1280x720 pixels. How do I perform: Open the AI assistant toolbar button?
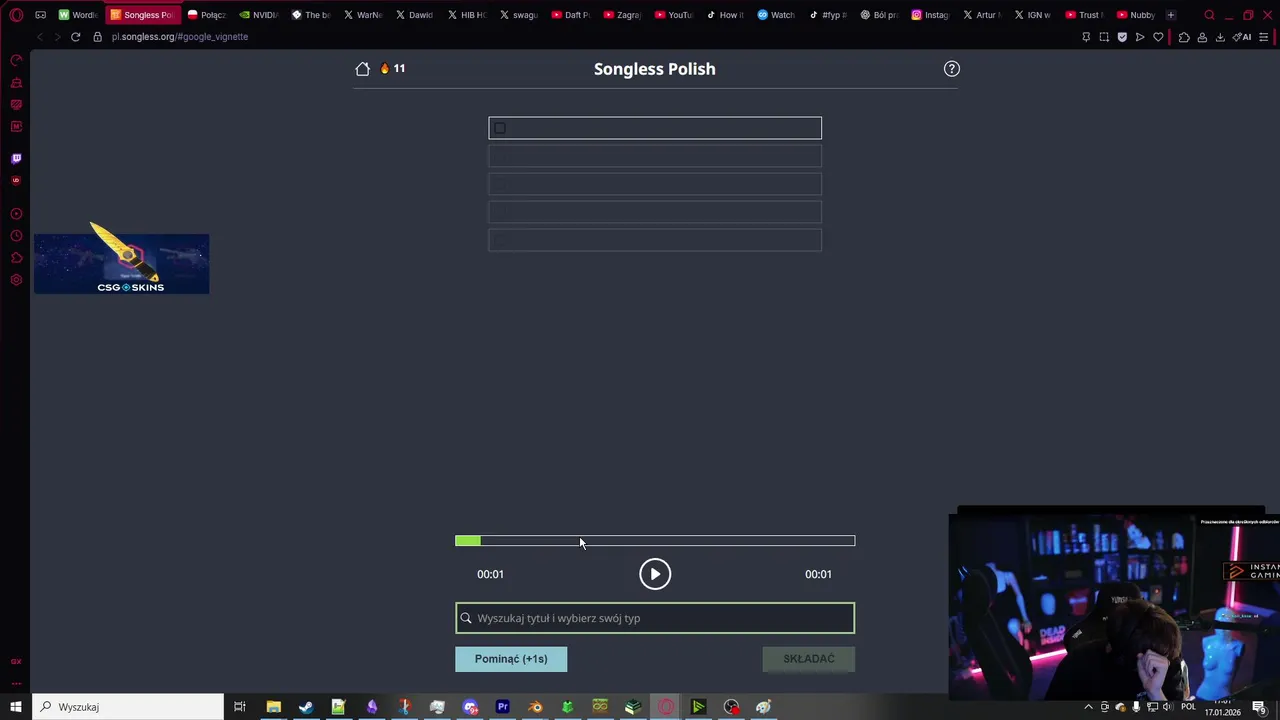(1242, 37)
